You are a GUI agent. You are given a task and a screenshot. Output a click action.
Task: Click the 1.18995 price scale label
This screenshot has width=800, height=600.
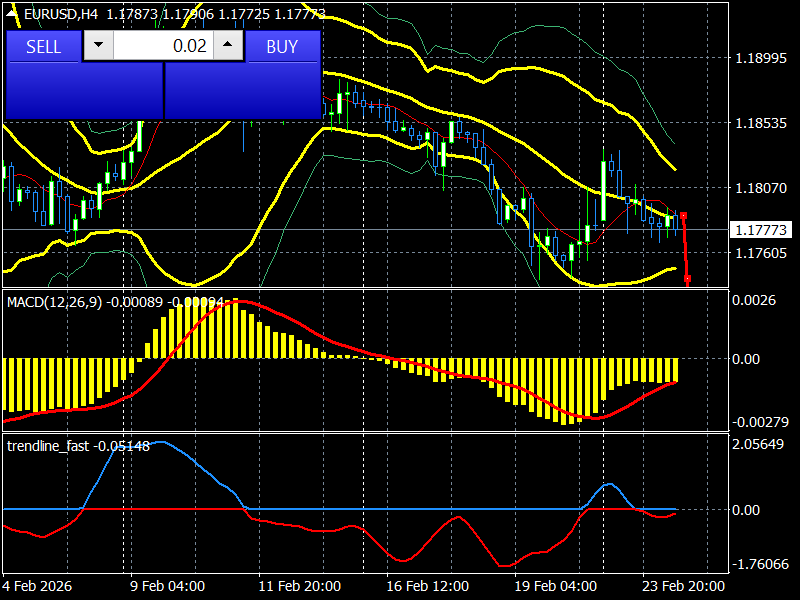point(761,58)
